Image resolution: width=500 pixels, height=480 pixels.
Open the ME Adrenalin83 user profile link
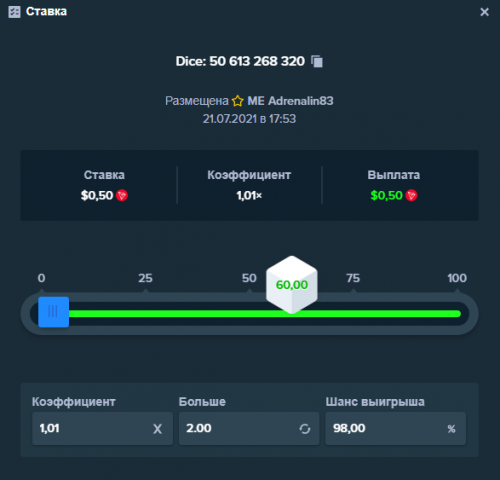tap(290, 101)
